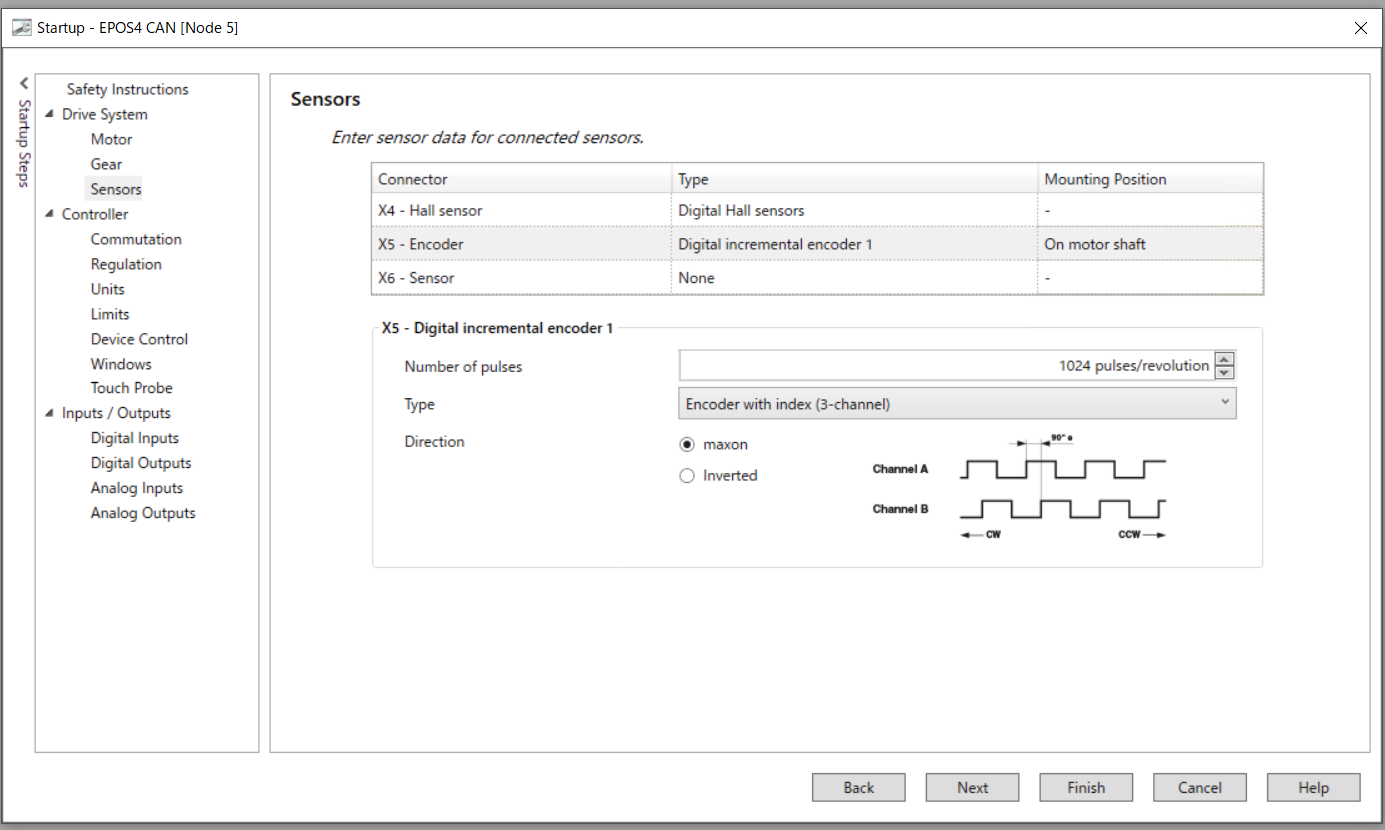Click the encoder channel waveform diagram
1385x830 pixels.
pos(1020,487)
